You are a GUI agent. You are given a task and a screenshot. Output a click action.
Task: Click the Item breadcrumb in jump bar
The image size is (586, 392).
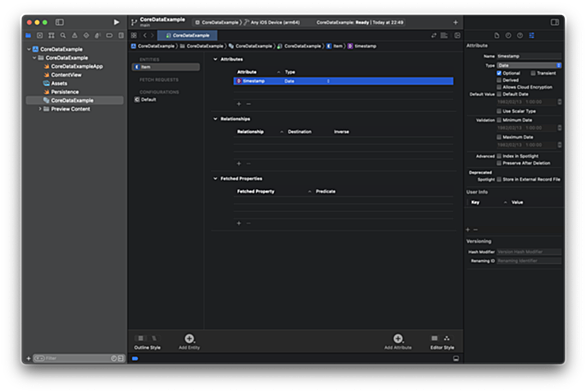coord(334,46)
